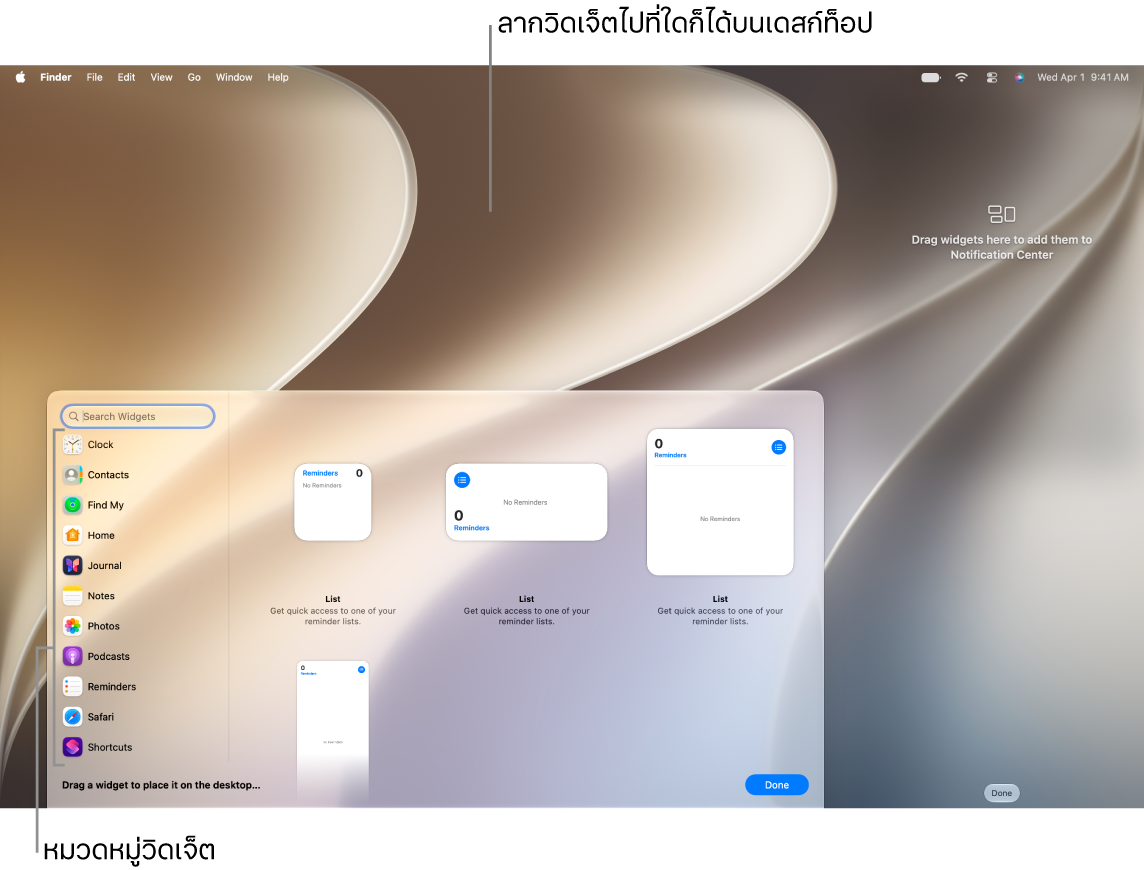Activate Siri from the menu bar
Viewport: 1144px width, 870px height.
click(x=1019, y=77)
